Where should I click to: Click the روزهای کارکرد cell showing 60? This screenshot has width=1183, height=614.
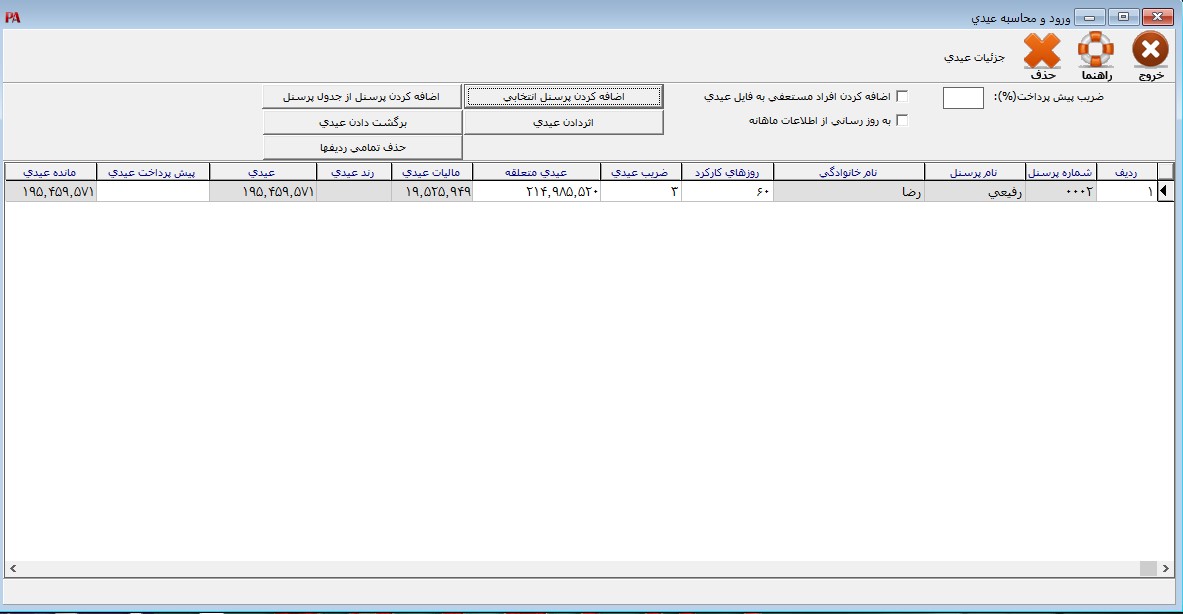(727, 192)
